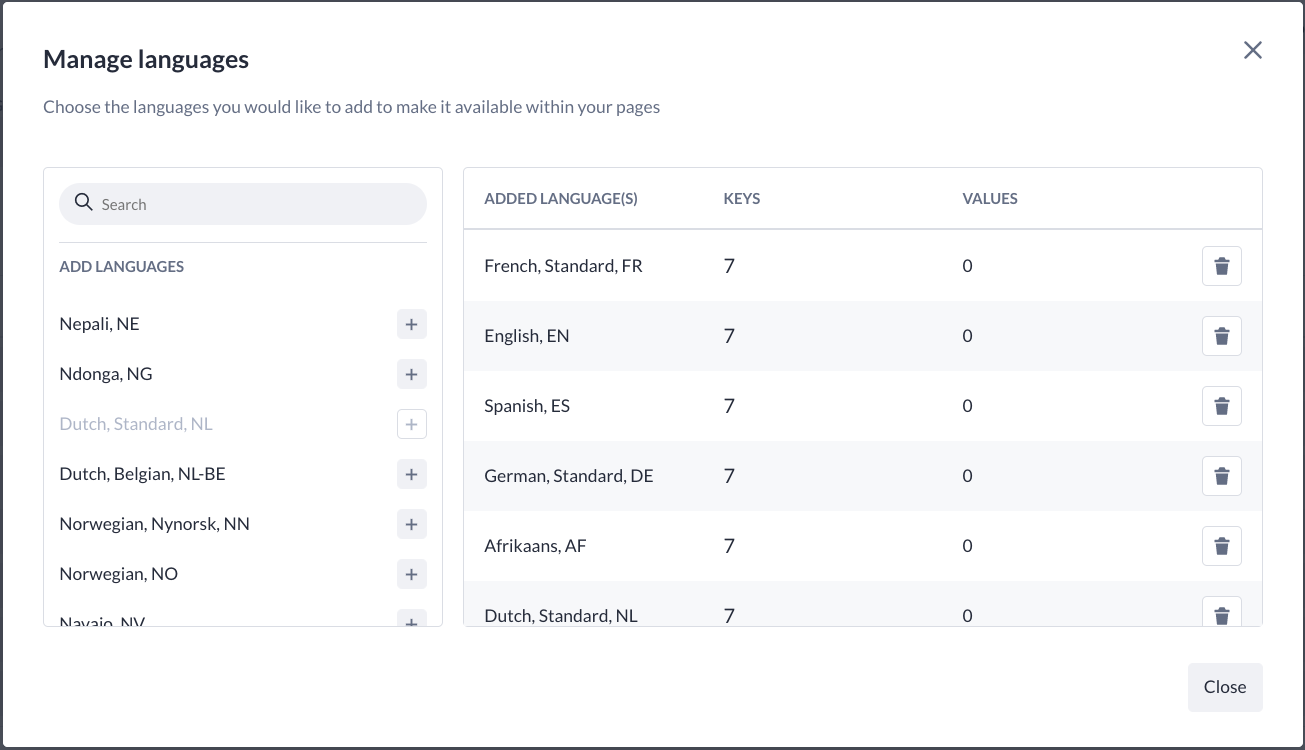Click values count 0 for German row
Screen dimensions: 1305x750
[967, 476]
